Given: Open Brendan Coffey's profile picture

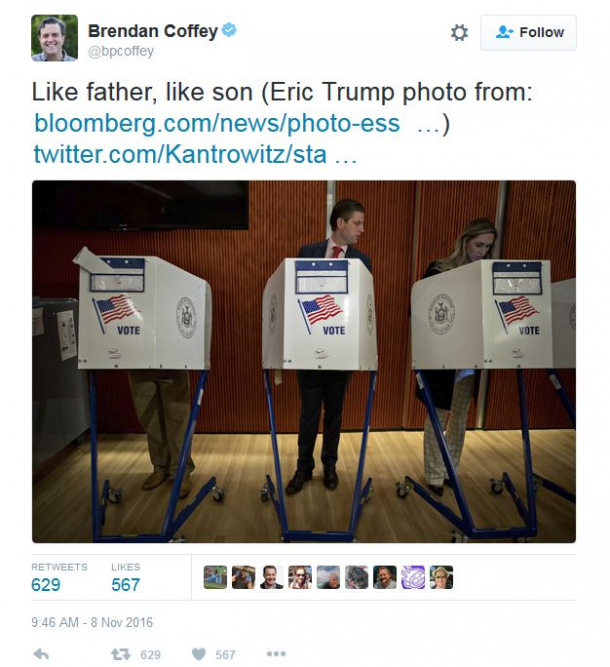Looking at the screenshot, I should (x=54, y=38).
